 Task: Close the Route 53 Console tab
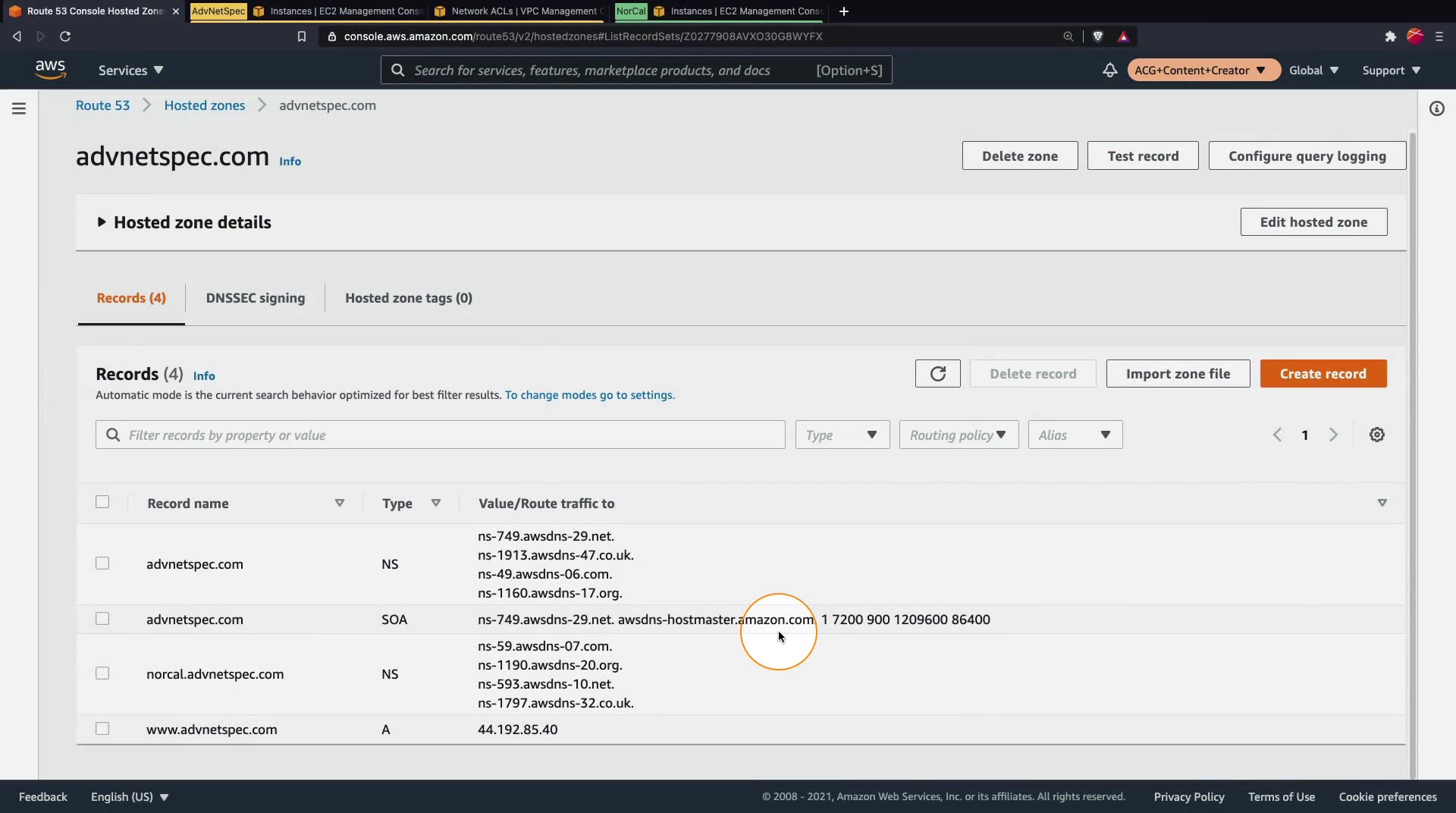pos(176,11)
